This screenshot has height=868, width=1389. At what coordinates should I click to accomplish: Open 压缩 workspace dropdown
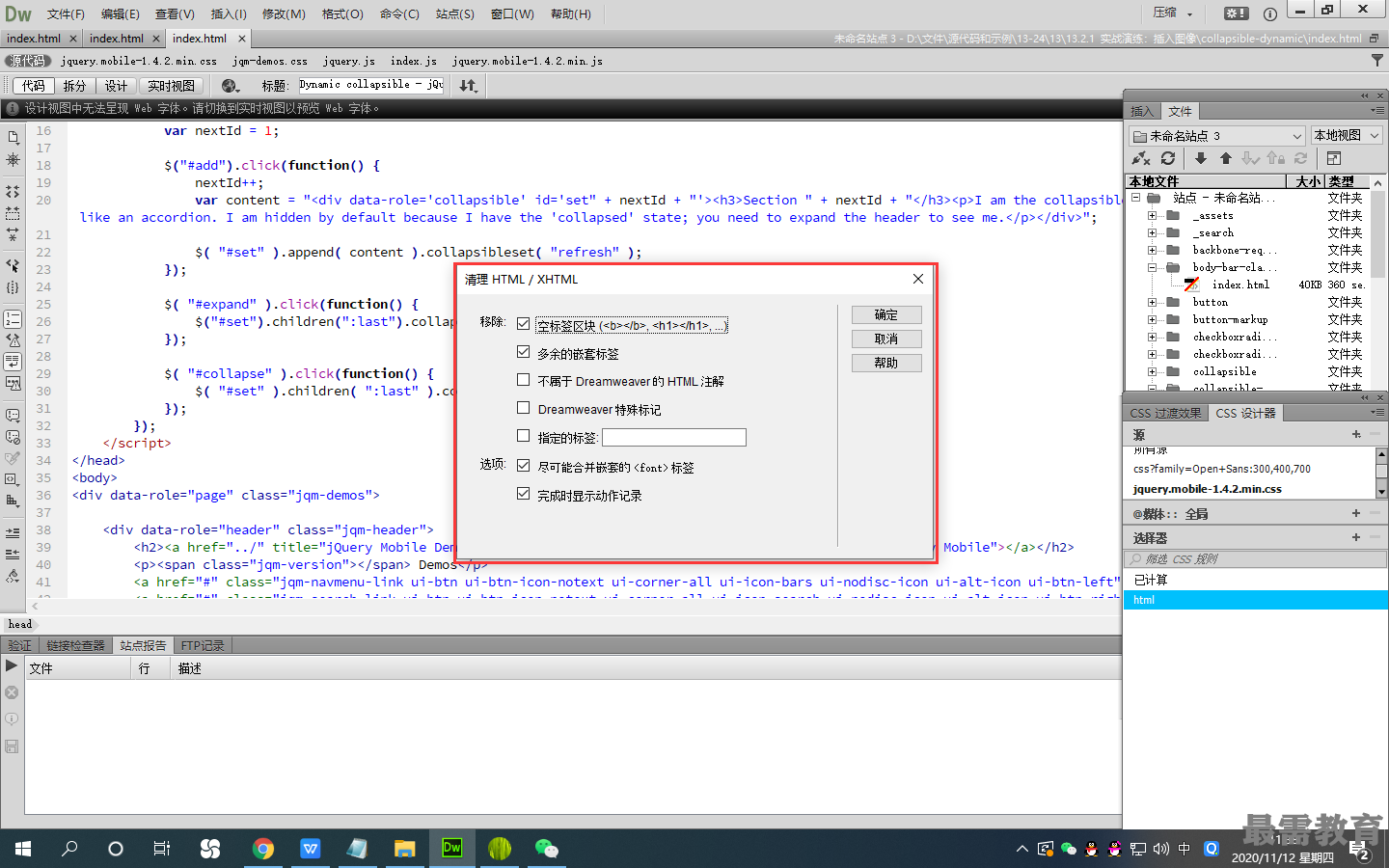tap(1173, 14)
